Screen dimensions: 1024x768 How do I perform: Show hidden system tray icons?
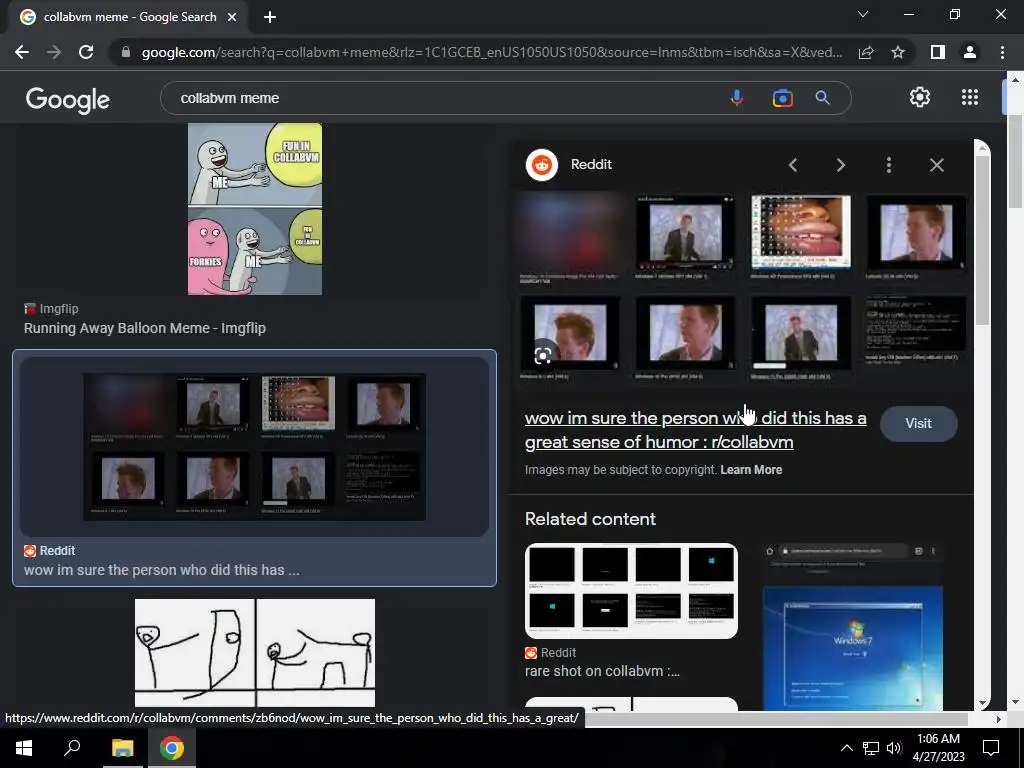[846, 748]
